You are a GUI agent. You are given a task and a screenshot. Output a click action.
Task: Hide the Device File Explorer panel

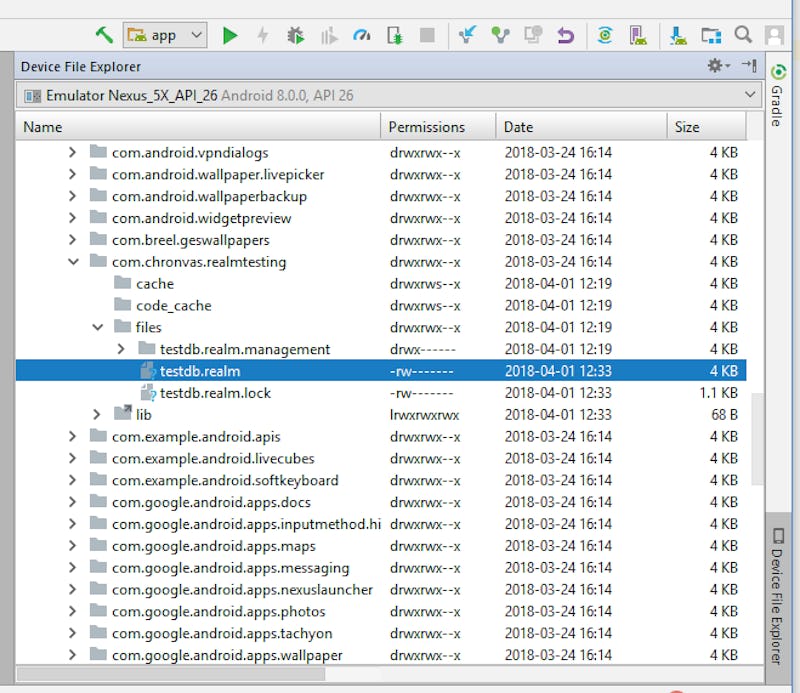(x=749, y=66)
